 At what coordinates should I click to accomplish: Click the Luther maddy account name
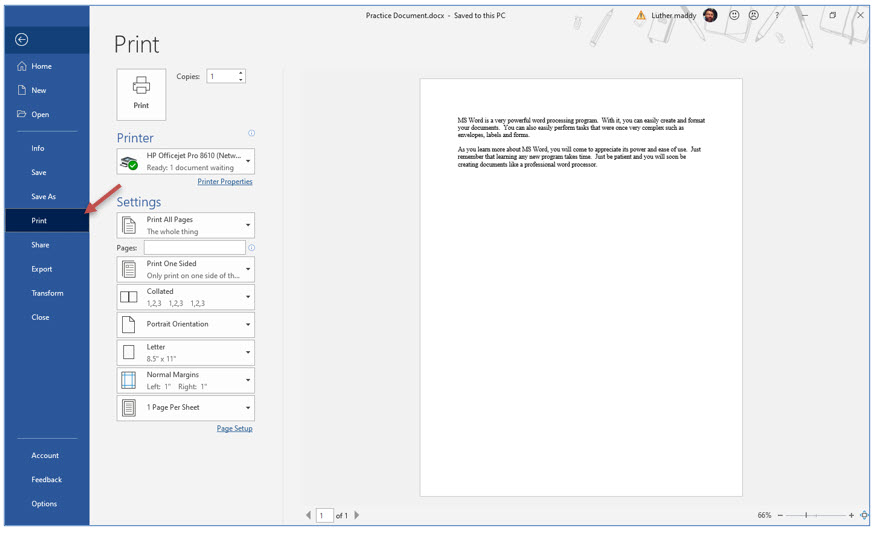click(675, 16)
